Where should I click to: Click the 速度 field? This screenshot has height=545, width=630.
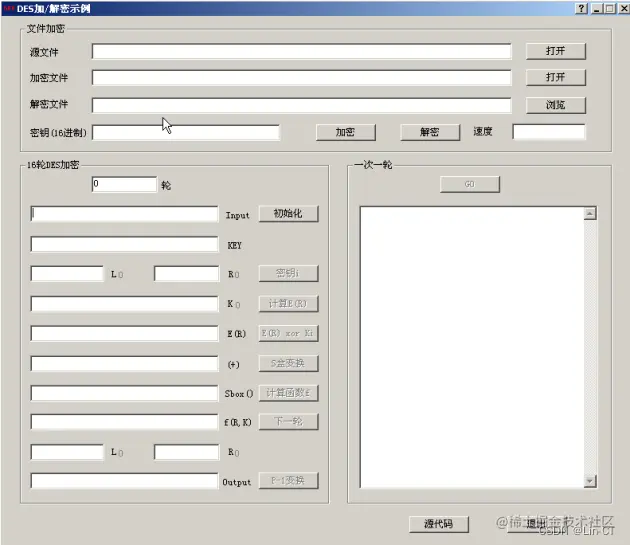click(549, 132)
